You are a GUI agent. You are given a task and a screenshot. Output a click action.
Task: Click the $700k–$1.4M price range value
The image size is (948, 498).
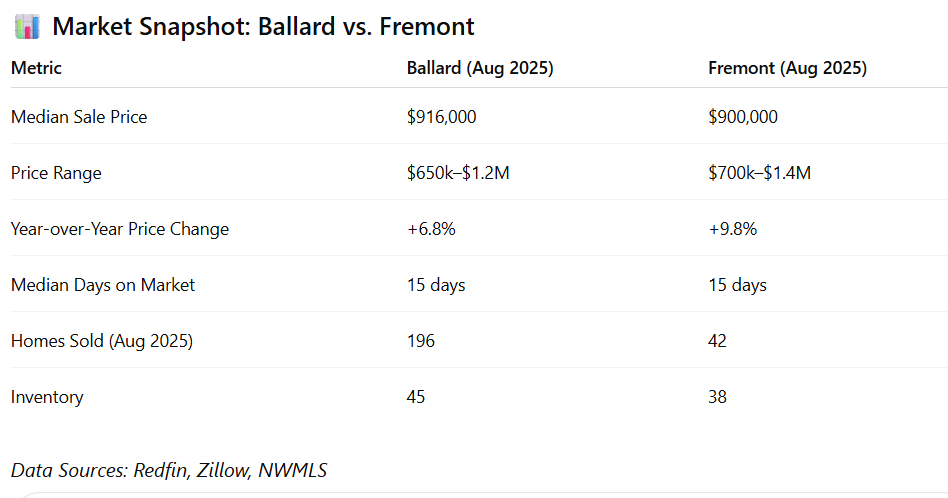pos(759,173)
